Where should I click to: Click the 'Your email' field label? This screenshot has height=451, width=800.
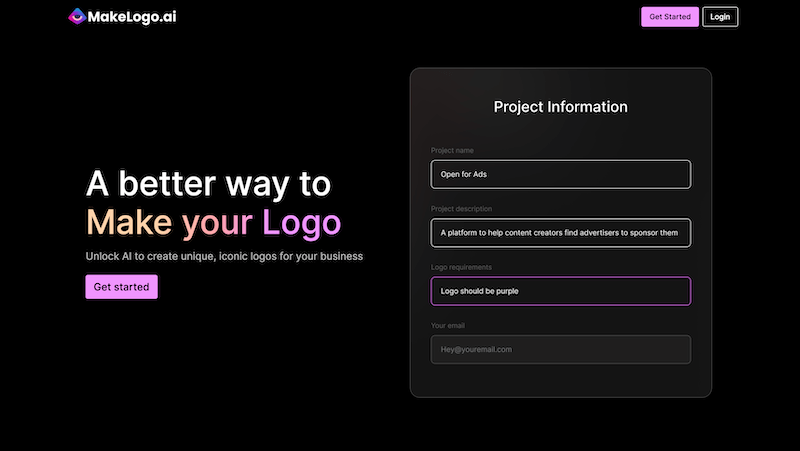pos(448,325)
